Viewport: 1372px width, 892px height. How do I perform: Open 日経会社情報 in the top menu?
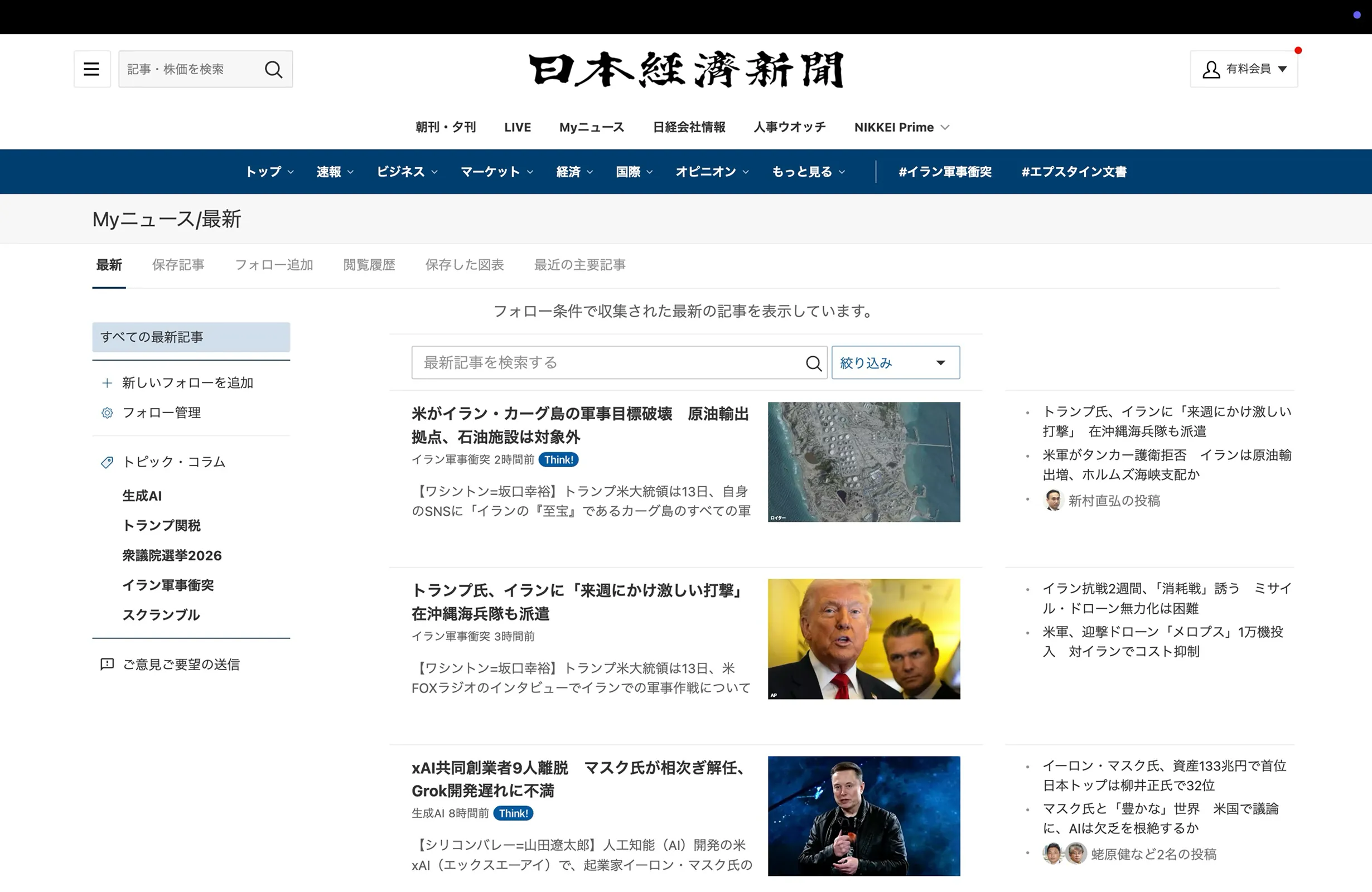pyautogui.click(x=689, y=127)
